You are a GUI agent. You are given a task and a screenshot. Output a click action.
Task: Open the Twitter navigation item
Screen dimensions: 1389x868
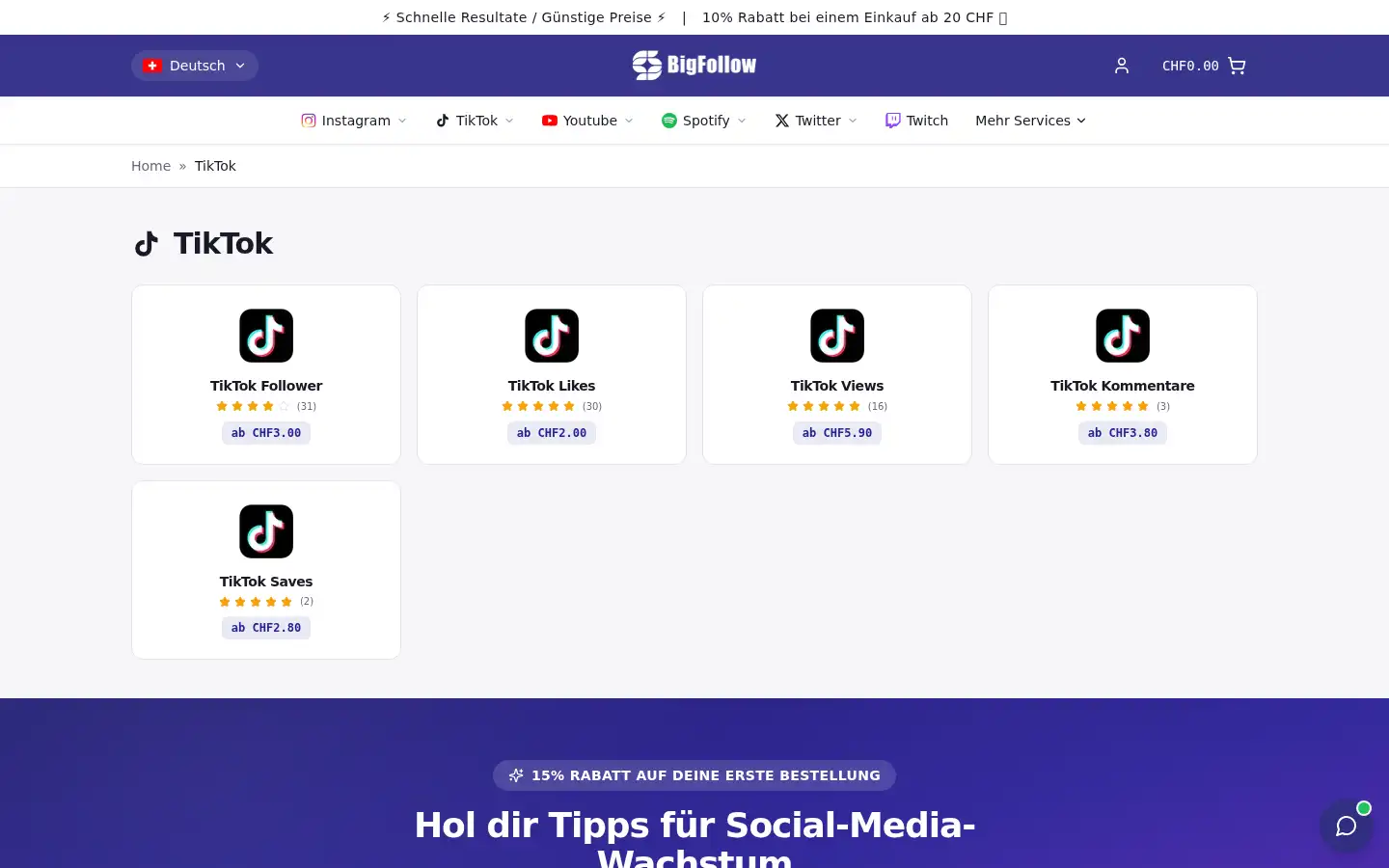pyautogui.click(x=816, y=121)
